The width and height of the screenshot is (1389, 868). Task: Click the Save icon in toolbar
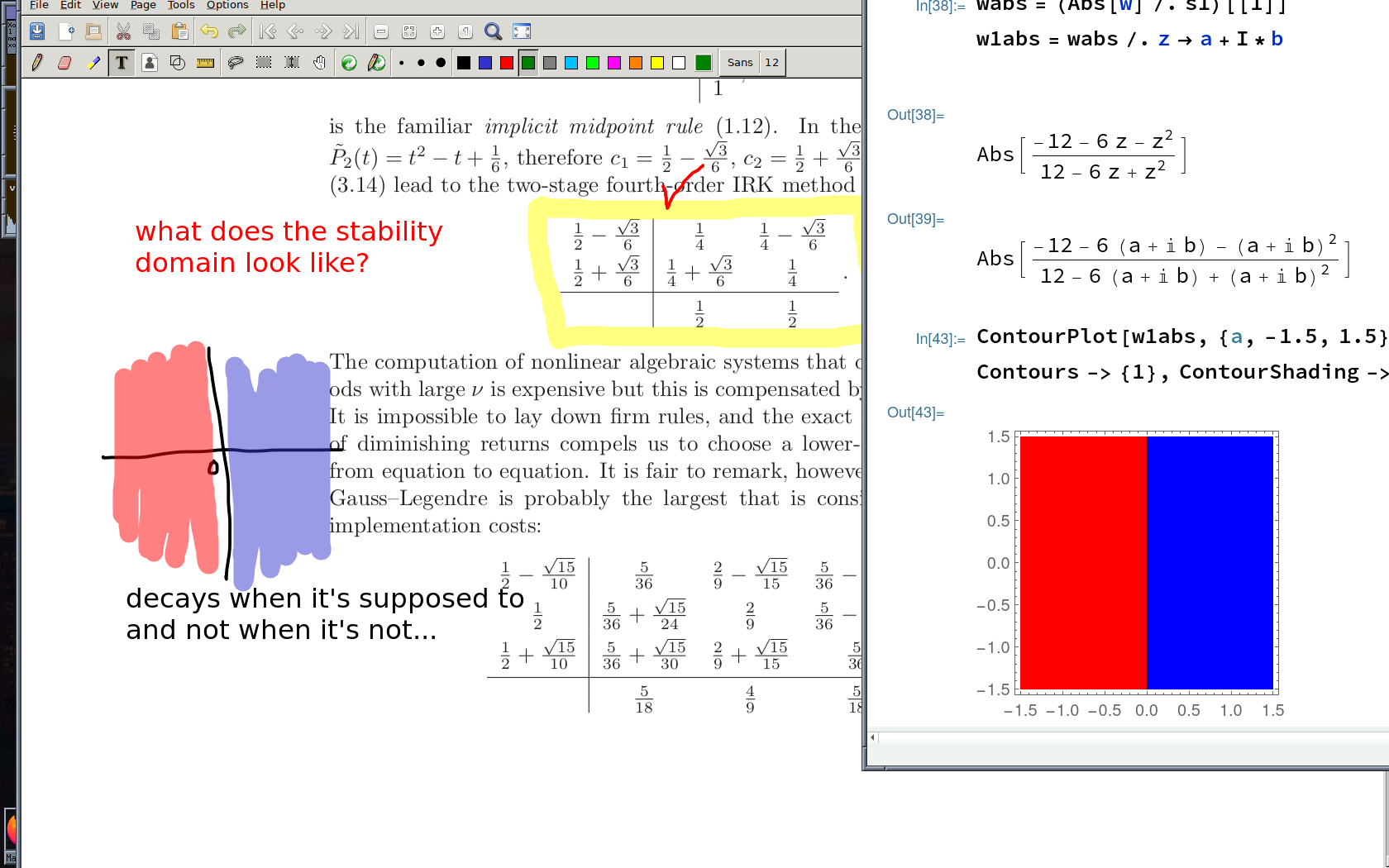tap(37, 32)
